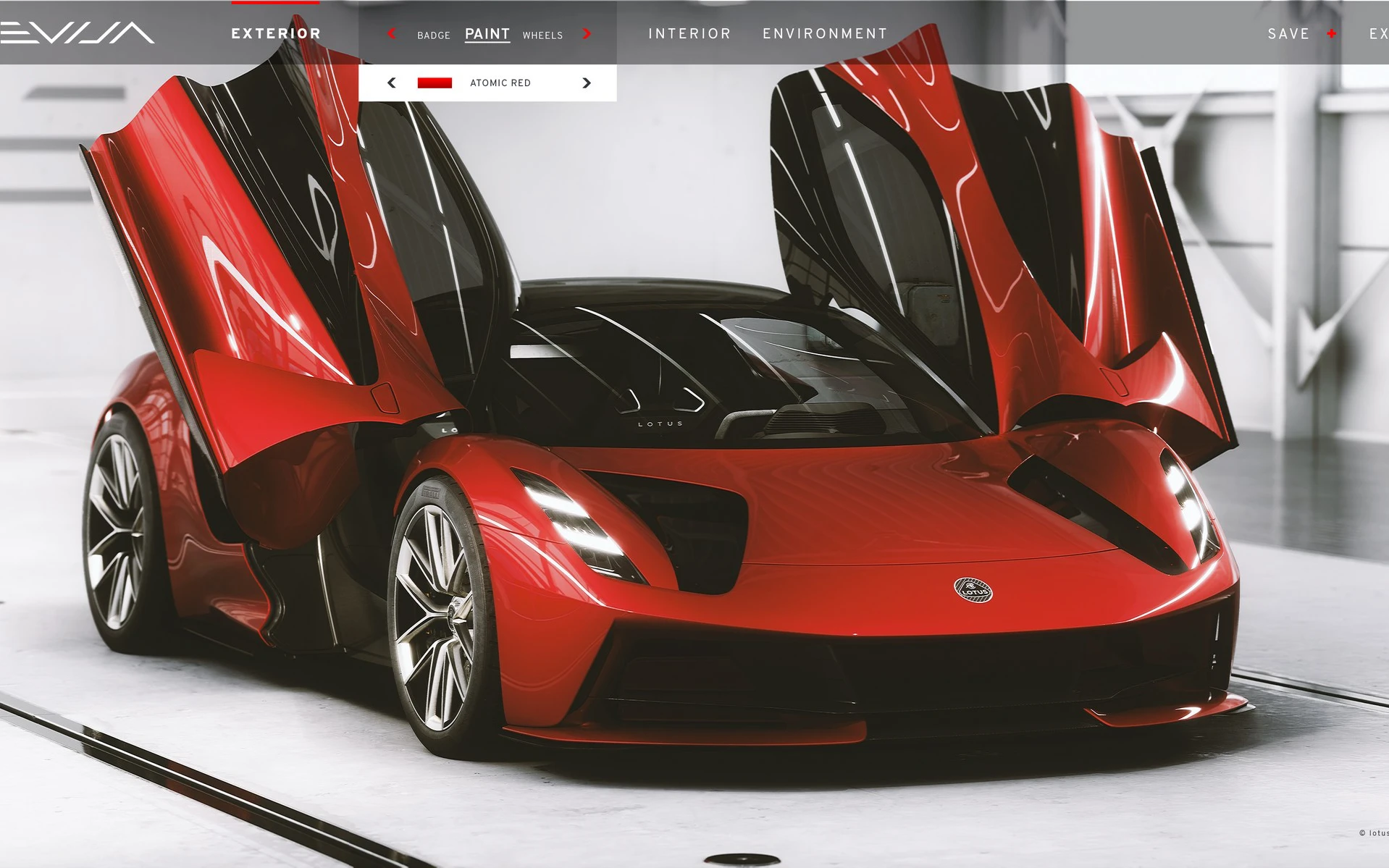Switch to the Wheels sub-option
Image resolution: width=1389 pixels, height=868 pixels.
(542, 35)
